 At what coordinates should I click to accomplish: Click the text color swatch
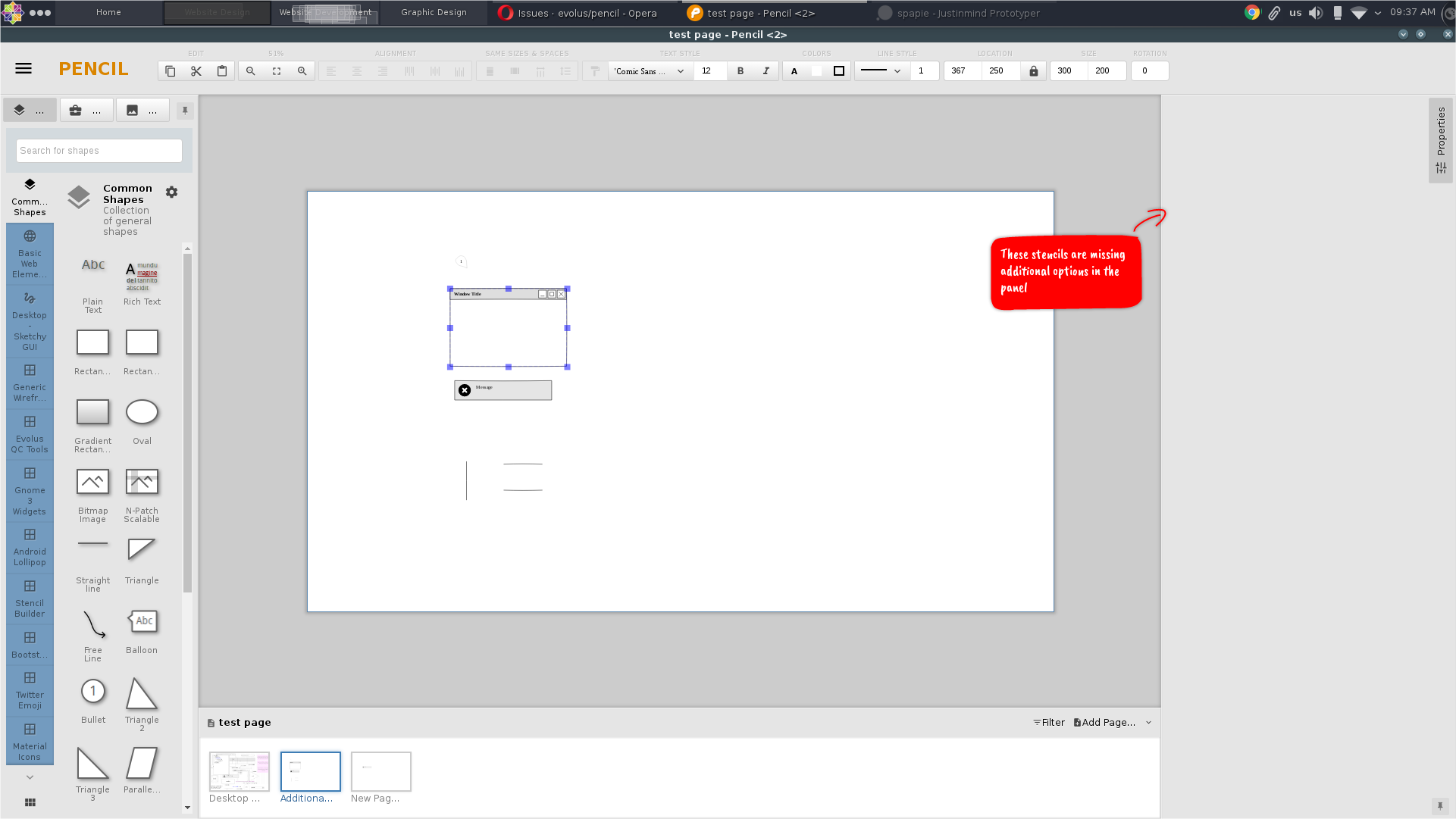click(794, 71)
